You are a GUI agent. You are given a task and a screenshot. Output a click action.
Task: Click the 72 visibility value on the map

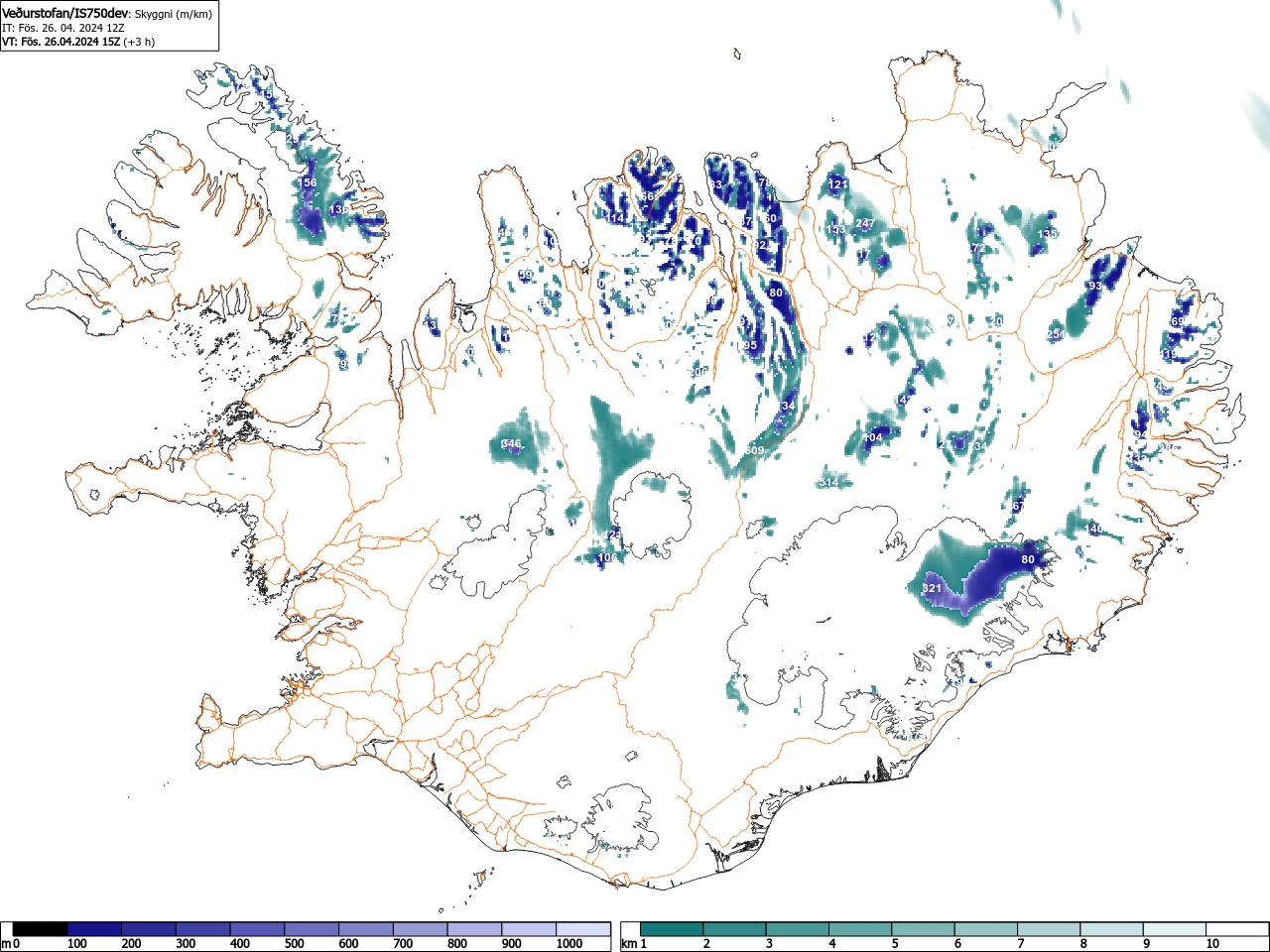[979, 248]
